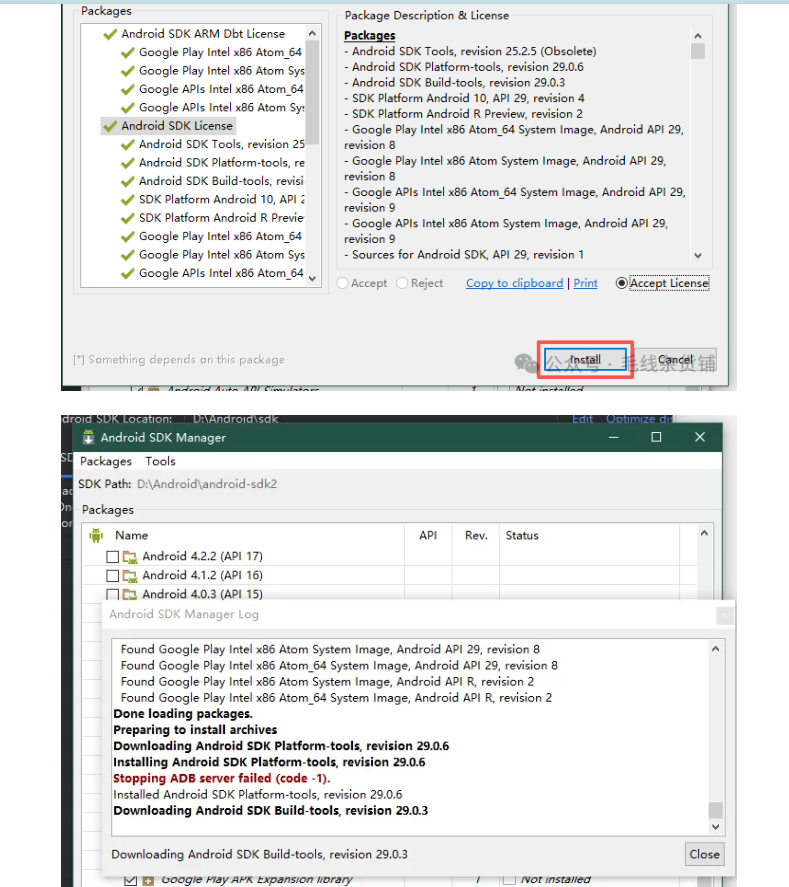Click the Rev. column header
789x887 pixels.
point(476,535)
